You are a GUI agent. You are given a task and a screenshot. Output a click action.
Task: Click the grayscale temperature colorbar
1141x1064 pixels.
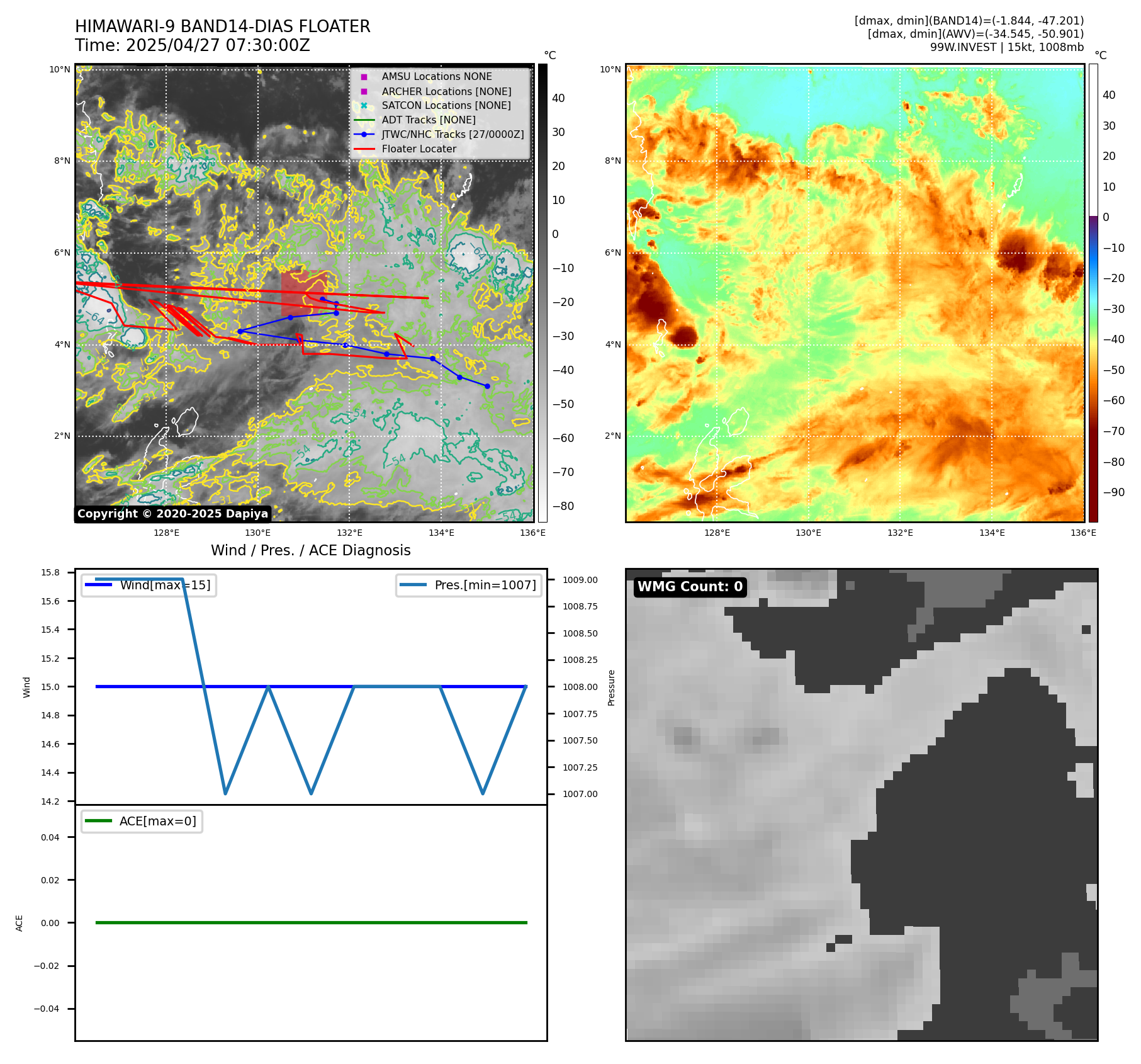click(542, 293)
